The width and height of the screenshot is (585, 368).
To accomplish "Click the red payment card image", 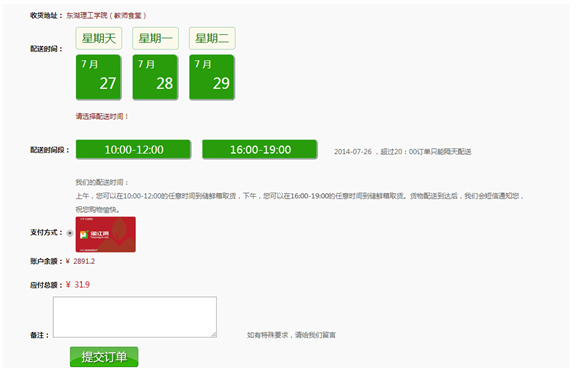I will pos(106,234).
